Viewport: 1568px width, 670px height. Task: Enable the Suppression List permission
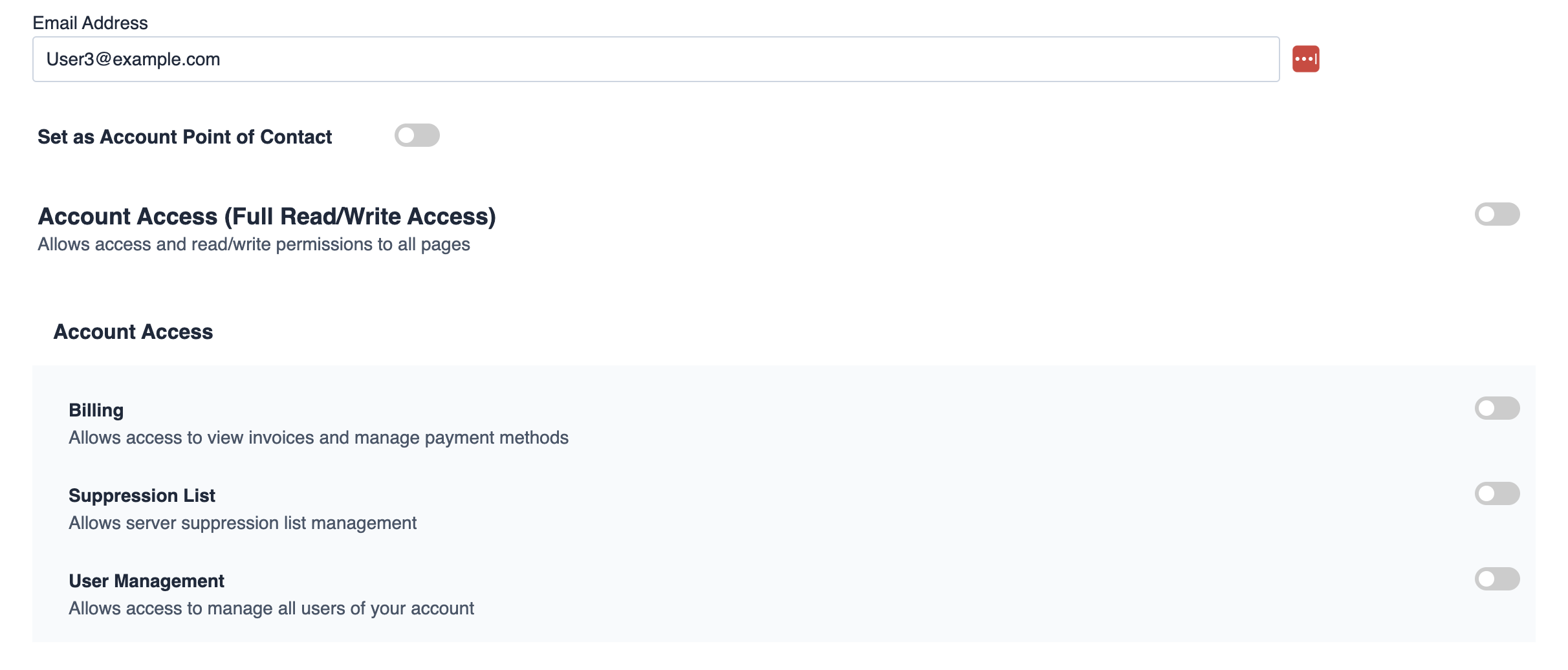[1497, 493]
